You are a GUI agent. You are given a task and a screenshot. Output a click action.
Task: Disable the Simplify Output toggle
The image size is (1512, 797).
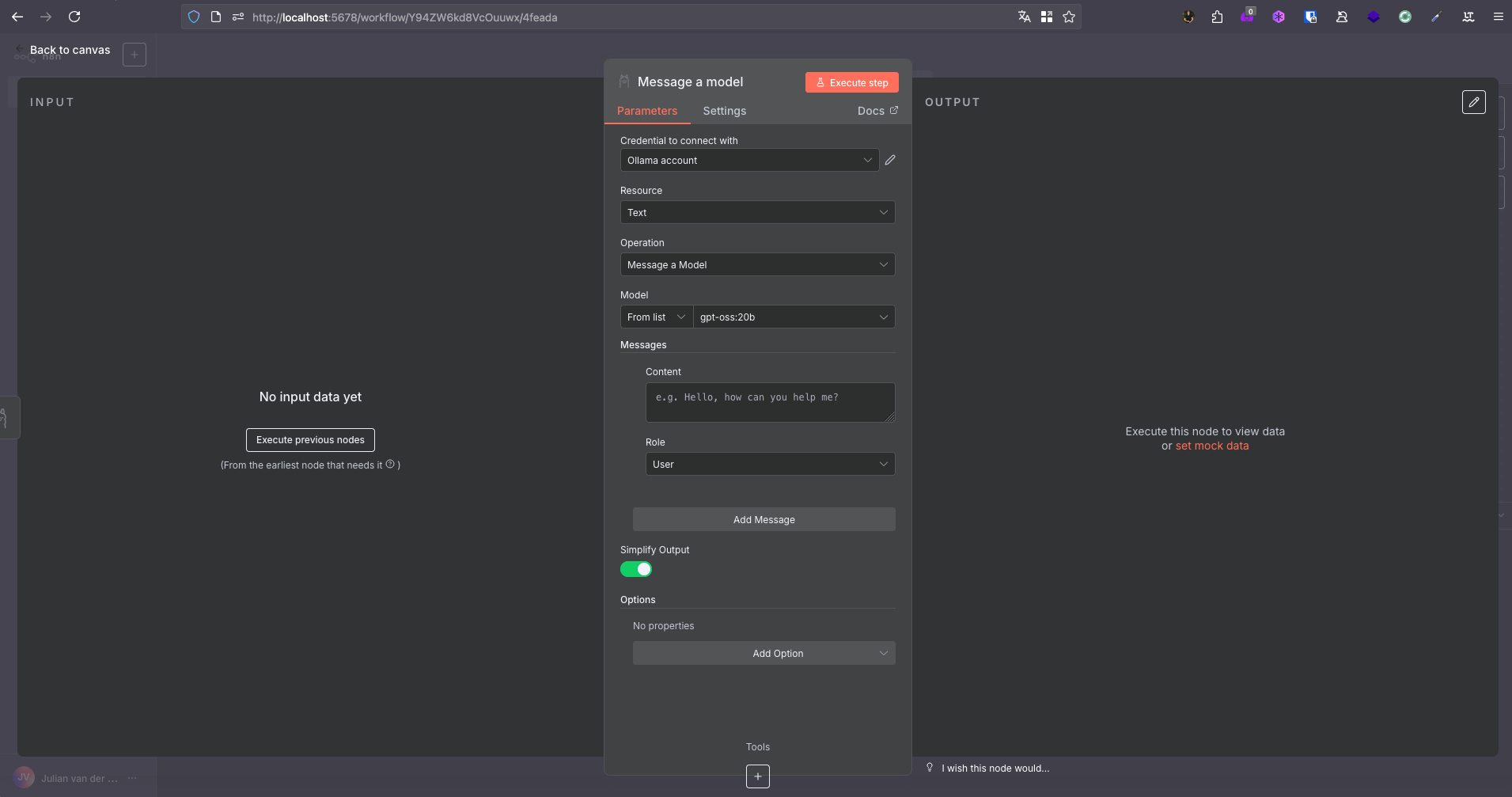(636, 569)
